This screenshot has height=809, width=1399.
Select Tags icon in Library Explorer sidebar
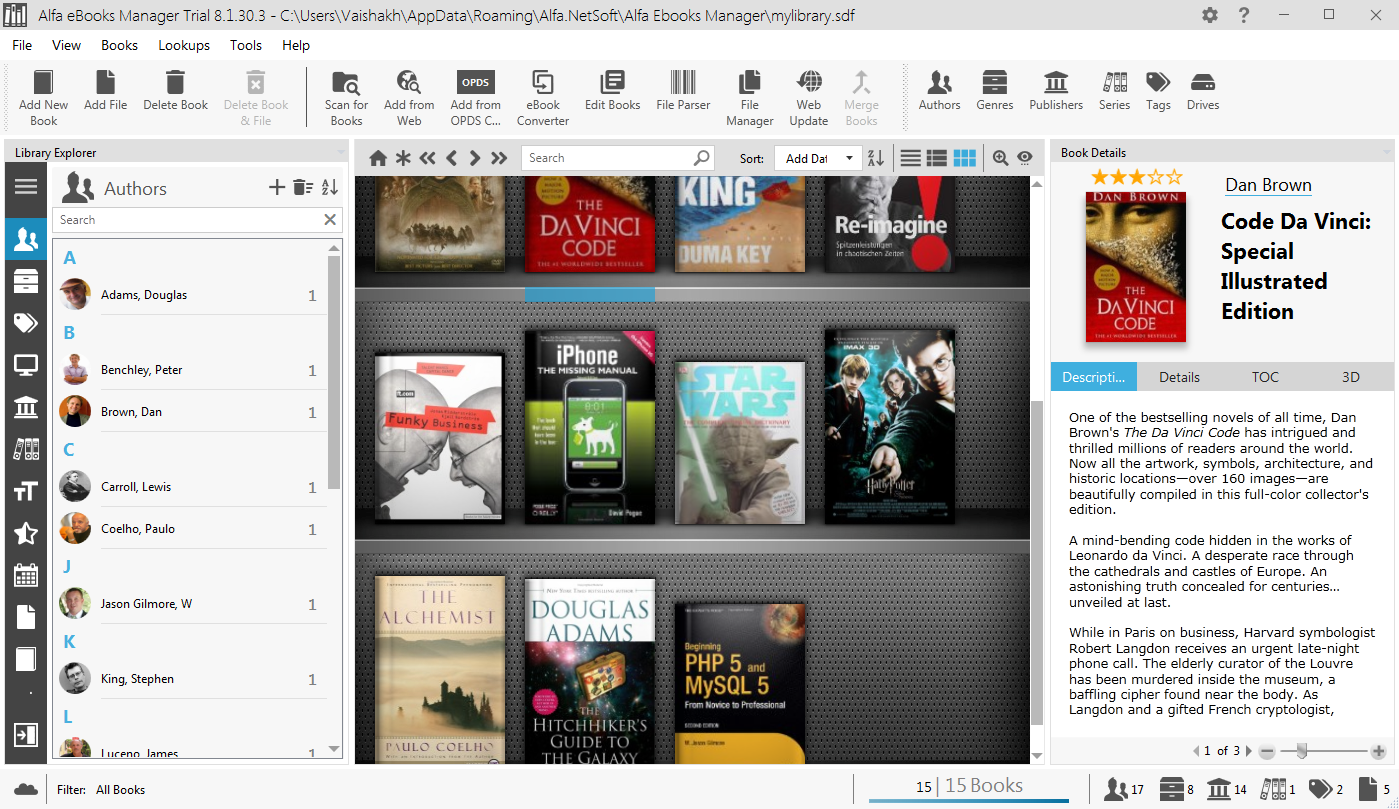(26, 323)
